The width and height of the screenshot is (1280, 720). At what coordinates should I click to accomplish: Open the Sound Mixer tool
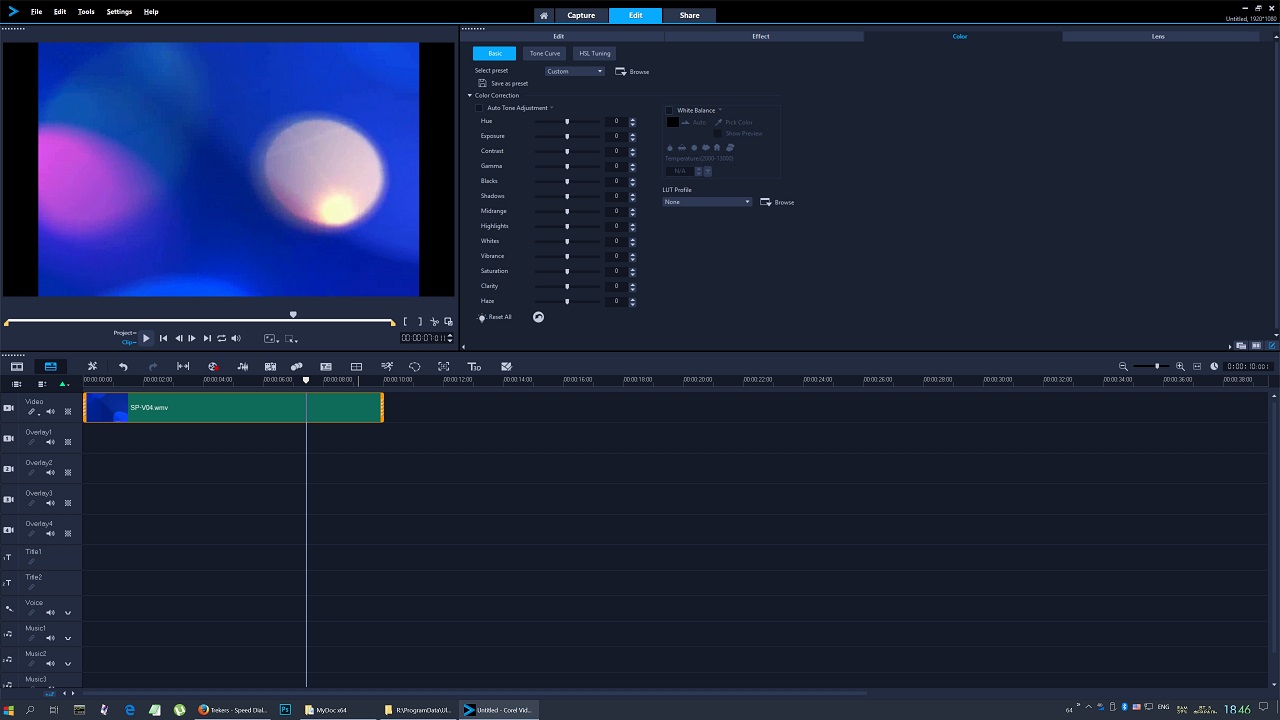point(242,367)
